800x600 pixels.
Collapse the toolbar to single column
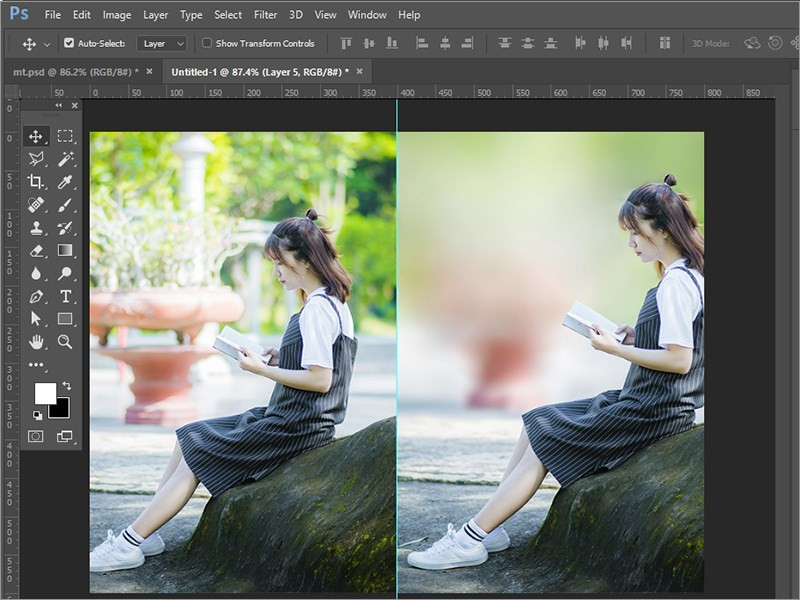click(59, 103)
